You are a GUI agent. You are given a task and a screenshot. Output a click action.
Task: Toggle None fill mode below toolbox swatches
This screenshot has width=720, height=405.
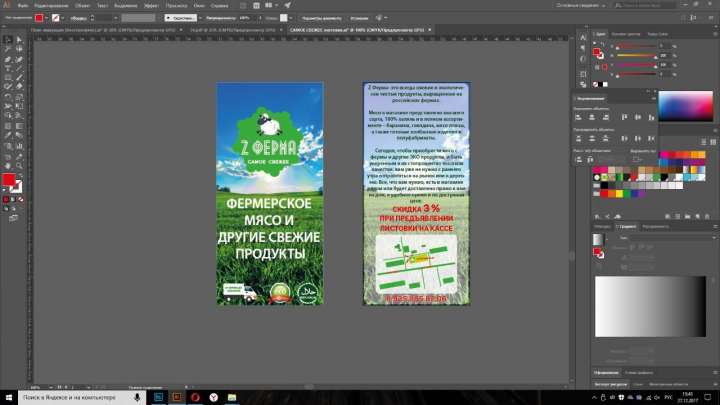click(x=21, y=199)
